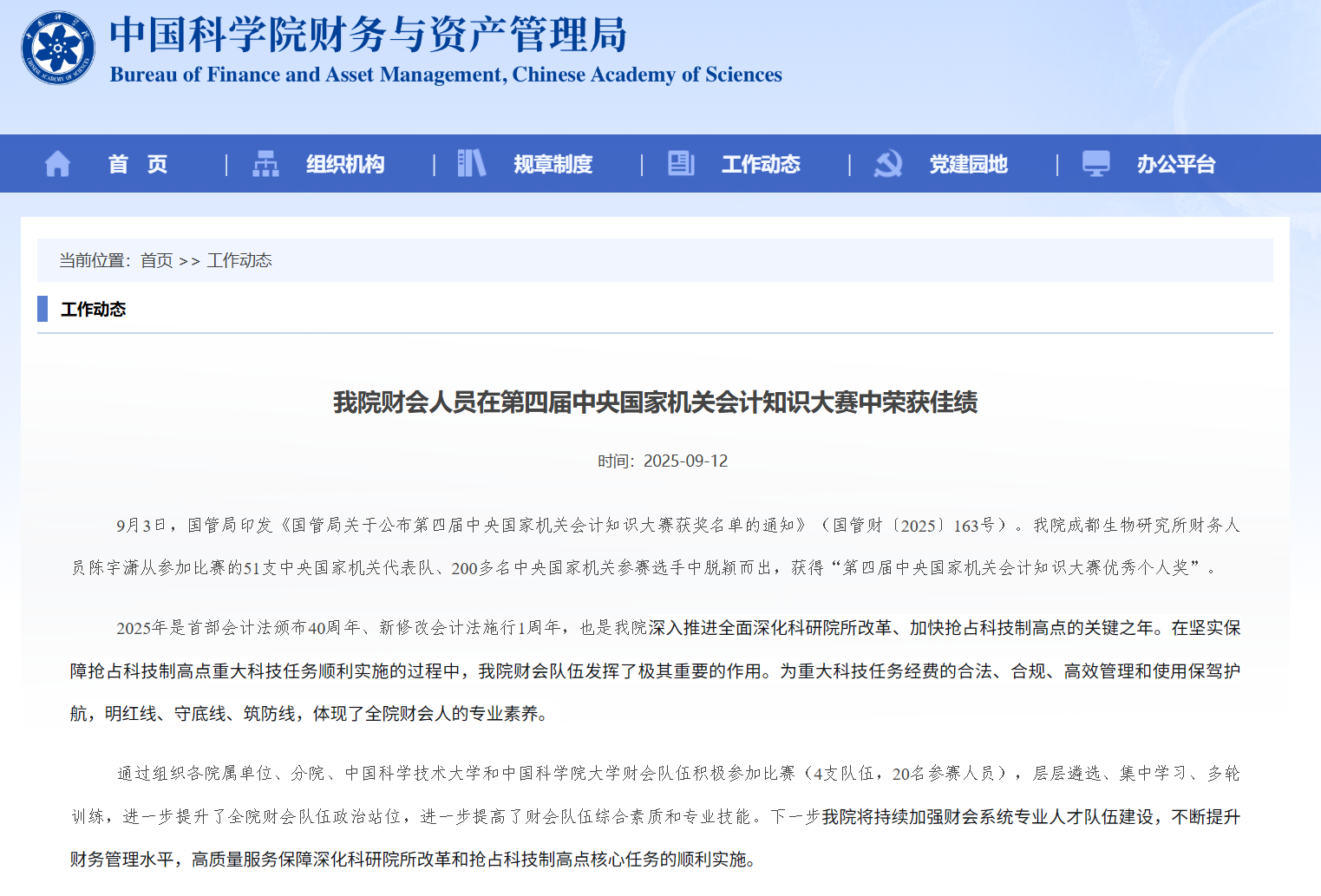Select 工作动态 in the navigation bar
This screenshot has height=896, width=1321.
coord(761,164)
